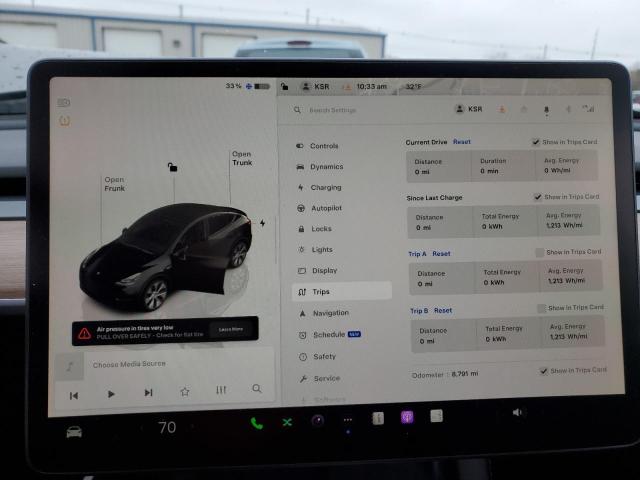Uncheck Since Last Charge Show in Trips Card

point(538,197)
